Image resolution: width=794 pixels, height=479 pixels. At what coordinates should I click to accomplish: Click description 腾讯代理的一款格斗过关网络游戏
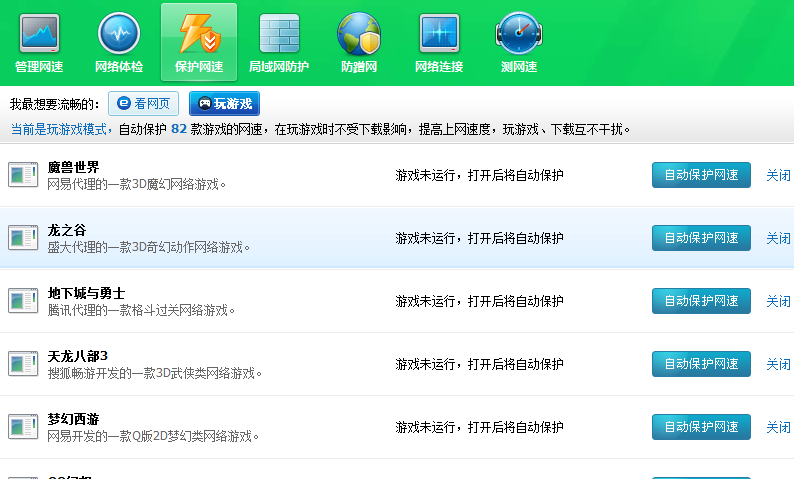(141, 310)
